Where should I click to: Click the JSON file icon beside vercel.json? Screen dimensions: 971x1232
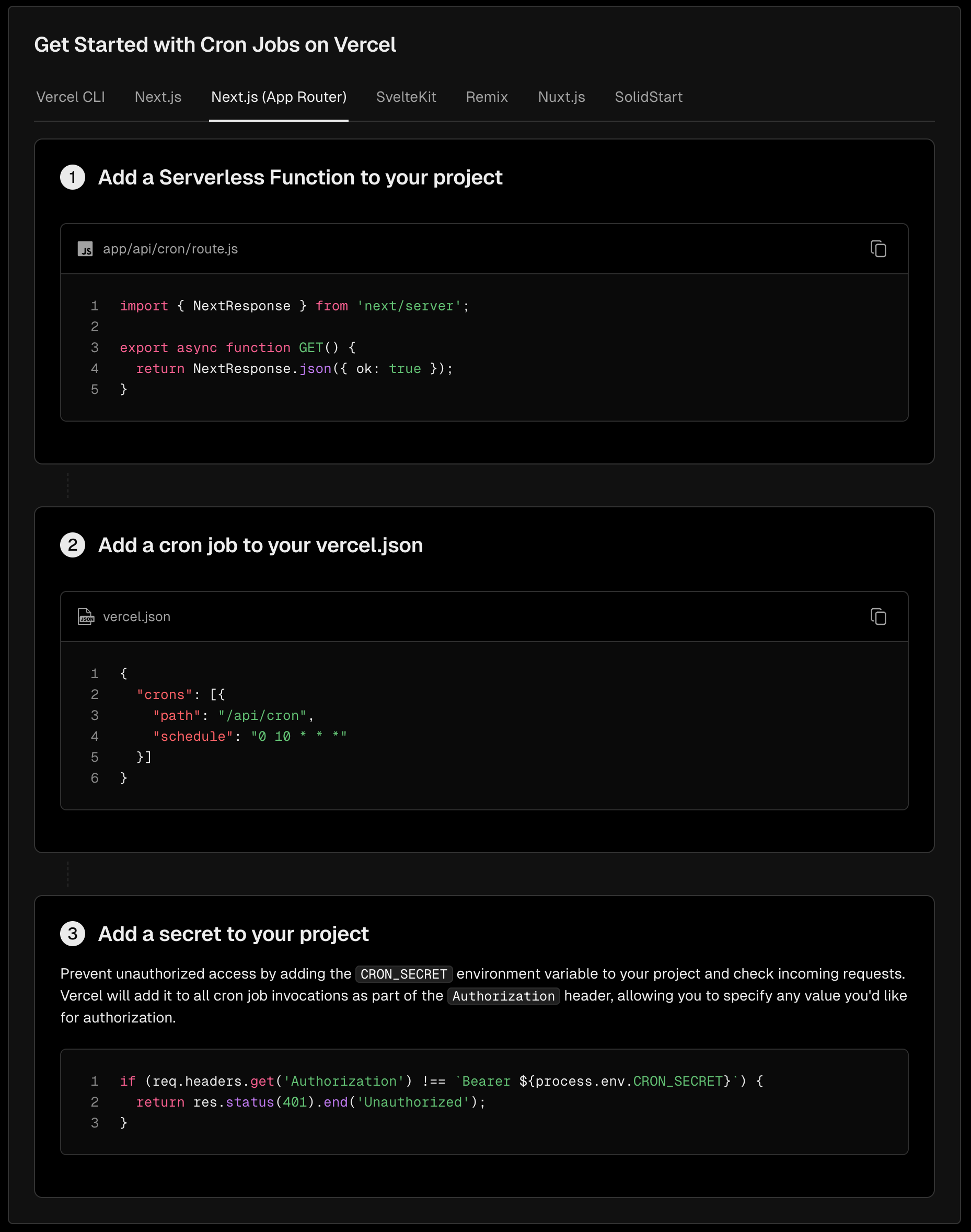click(x=86, y=617)
